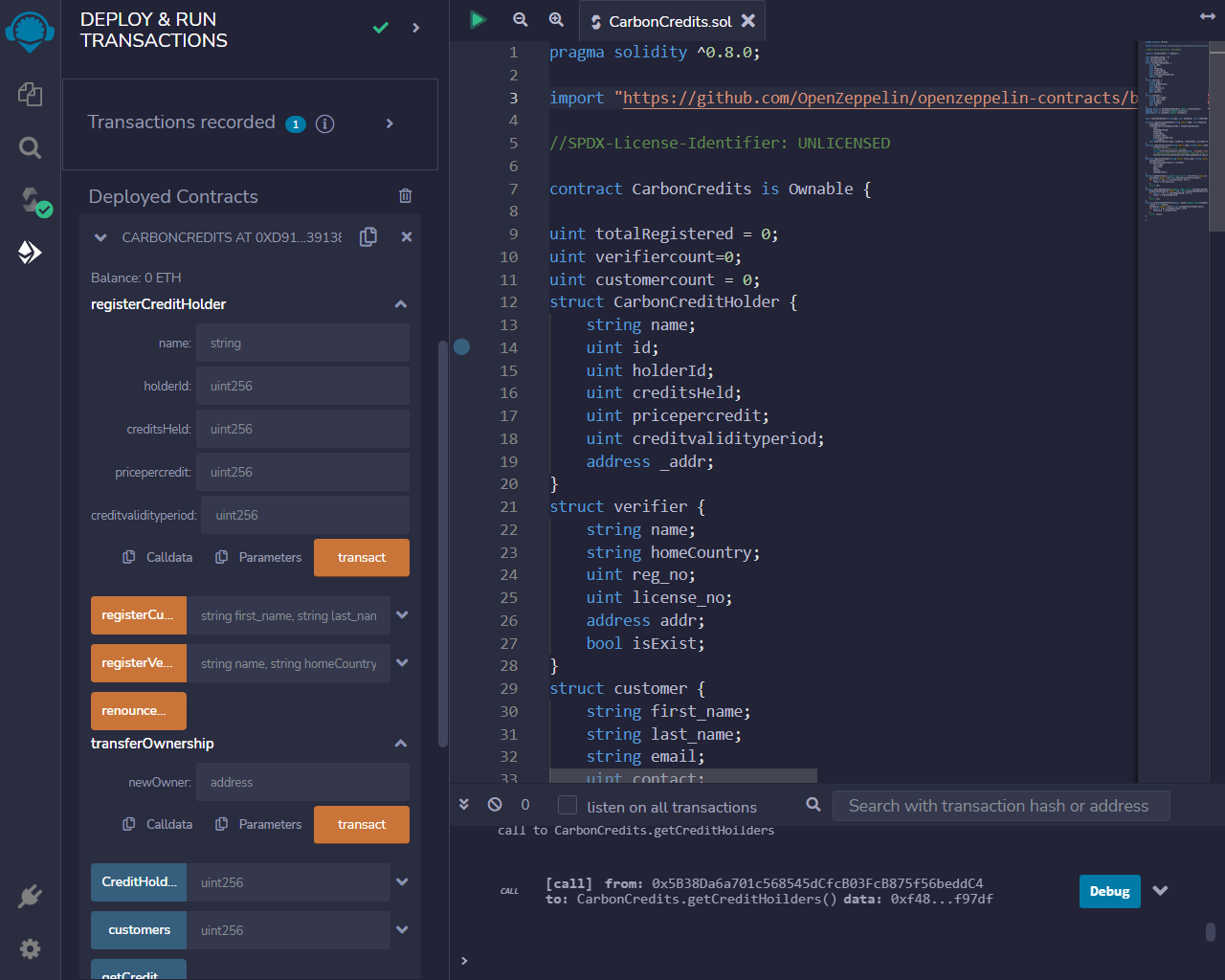Click the registerCu... function button
Screen dimensions: 1225x980
click(139, 615)
